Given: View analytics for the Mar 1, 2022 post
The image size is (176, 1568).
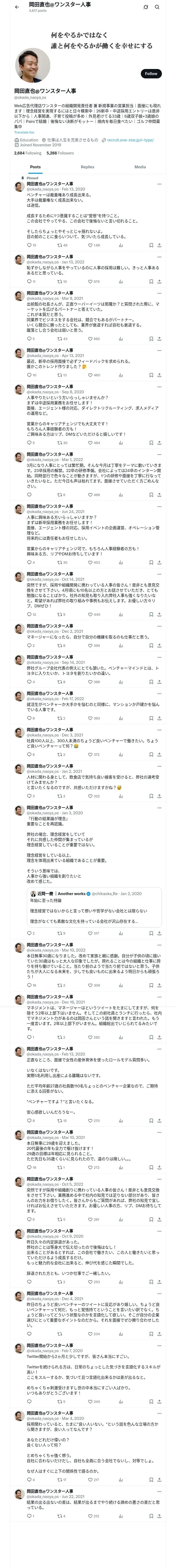Looking at the screenshot, I should coord(121,495).
